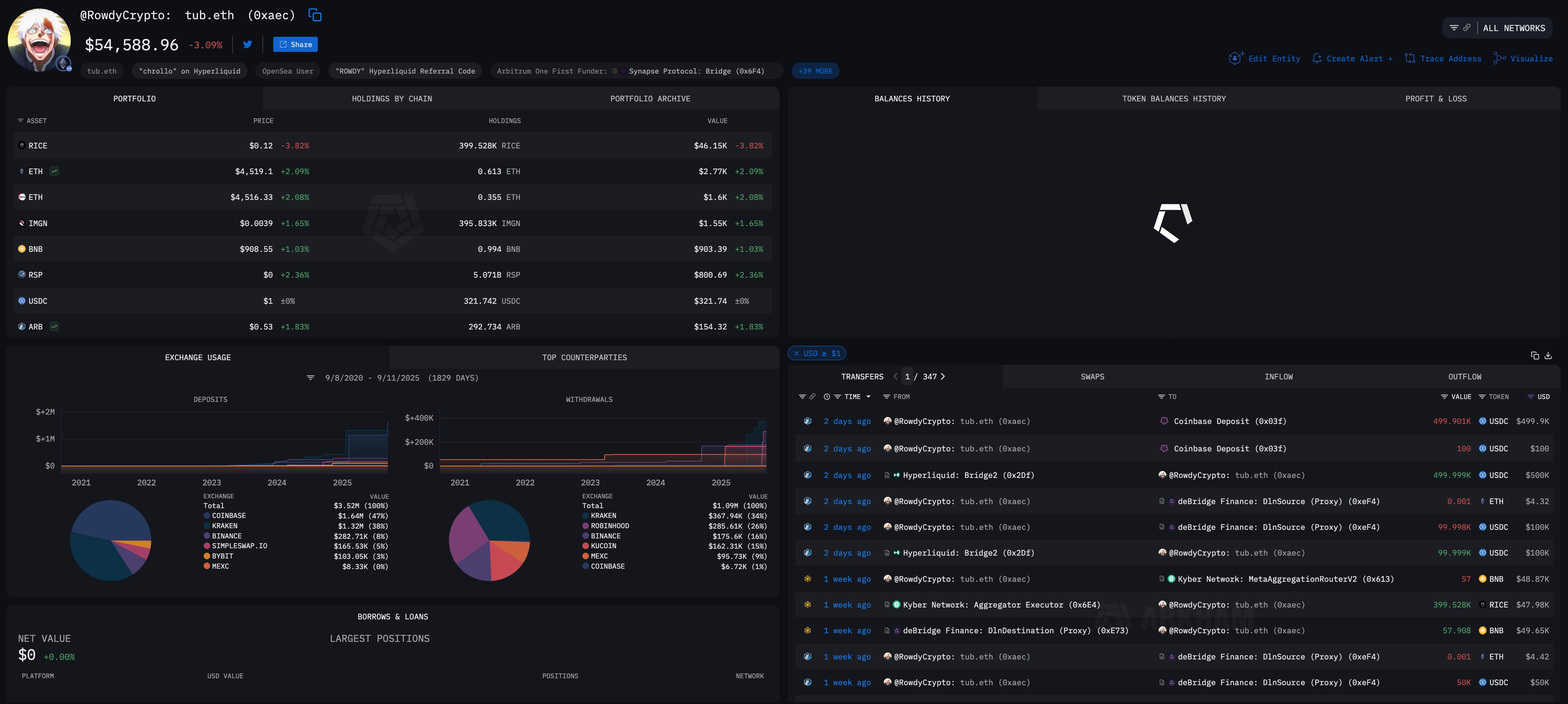Open the PROFIT & LOSS tab

(1436, 99)
